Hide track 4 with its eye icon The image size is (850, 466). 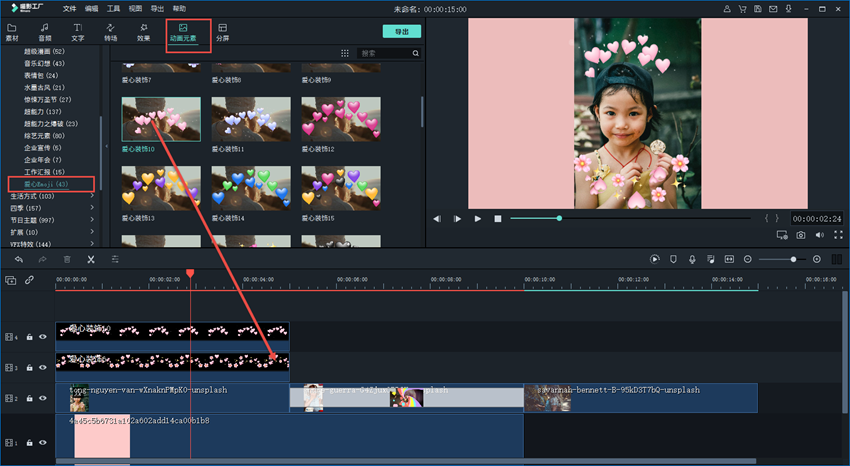tap(43, 337)
